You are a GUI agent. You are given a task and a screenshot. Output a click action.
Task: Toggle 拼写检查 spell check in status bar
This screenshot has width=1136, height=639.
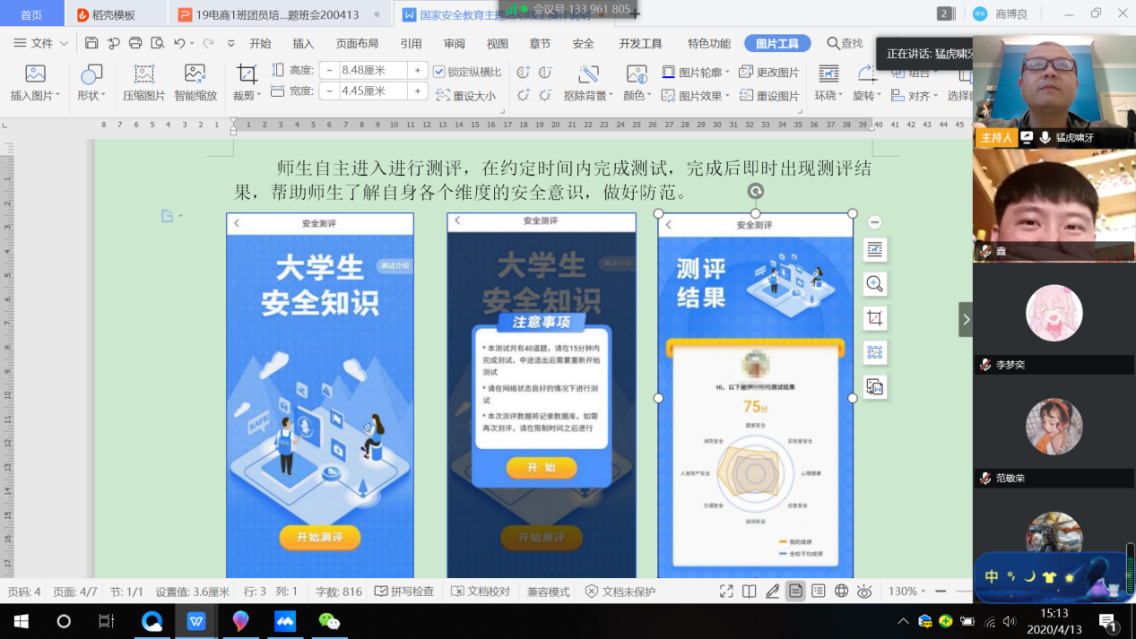tap(404, 591)
